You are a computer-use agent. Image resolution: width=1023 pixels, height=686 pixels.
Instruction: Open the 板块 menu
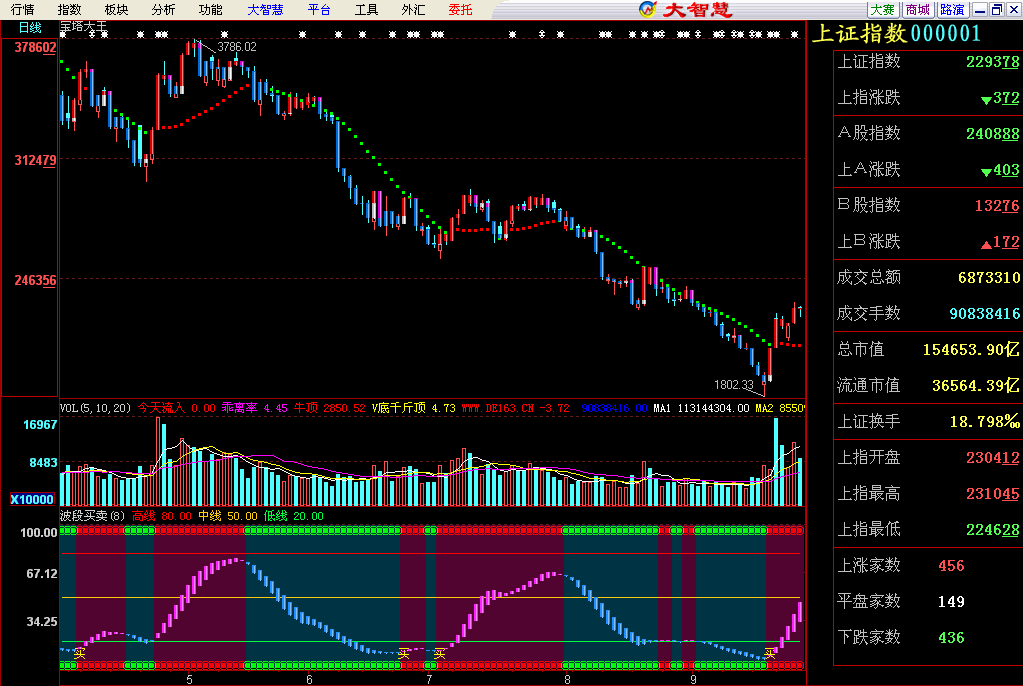pyautogui.click(x=116, y=9)
